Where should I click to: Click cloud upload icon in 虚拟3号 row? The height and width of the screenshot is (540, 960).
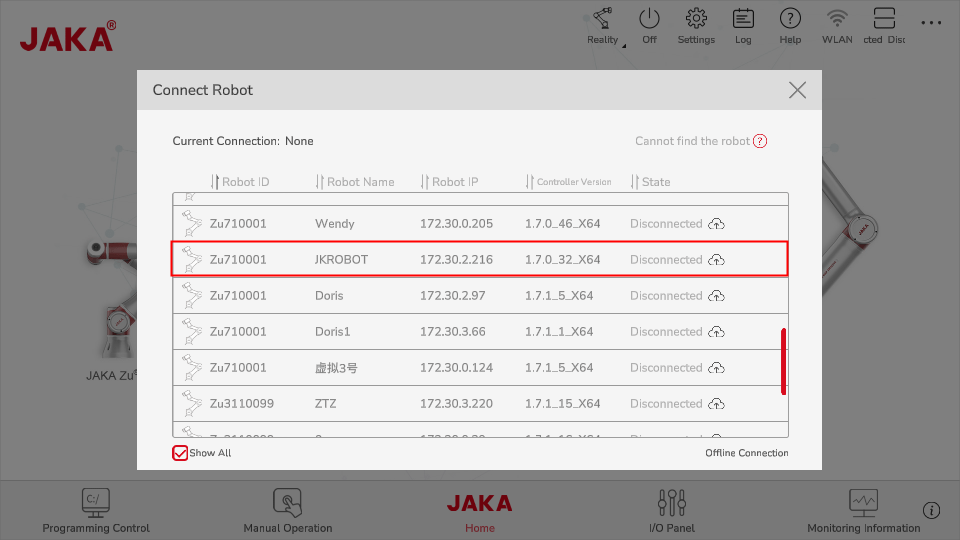click(716, 368)
